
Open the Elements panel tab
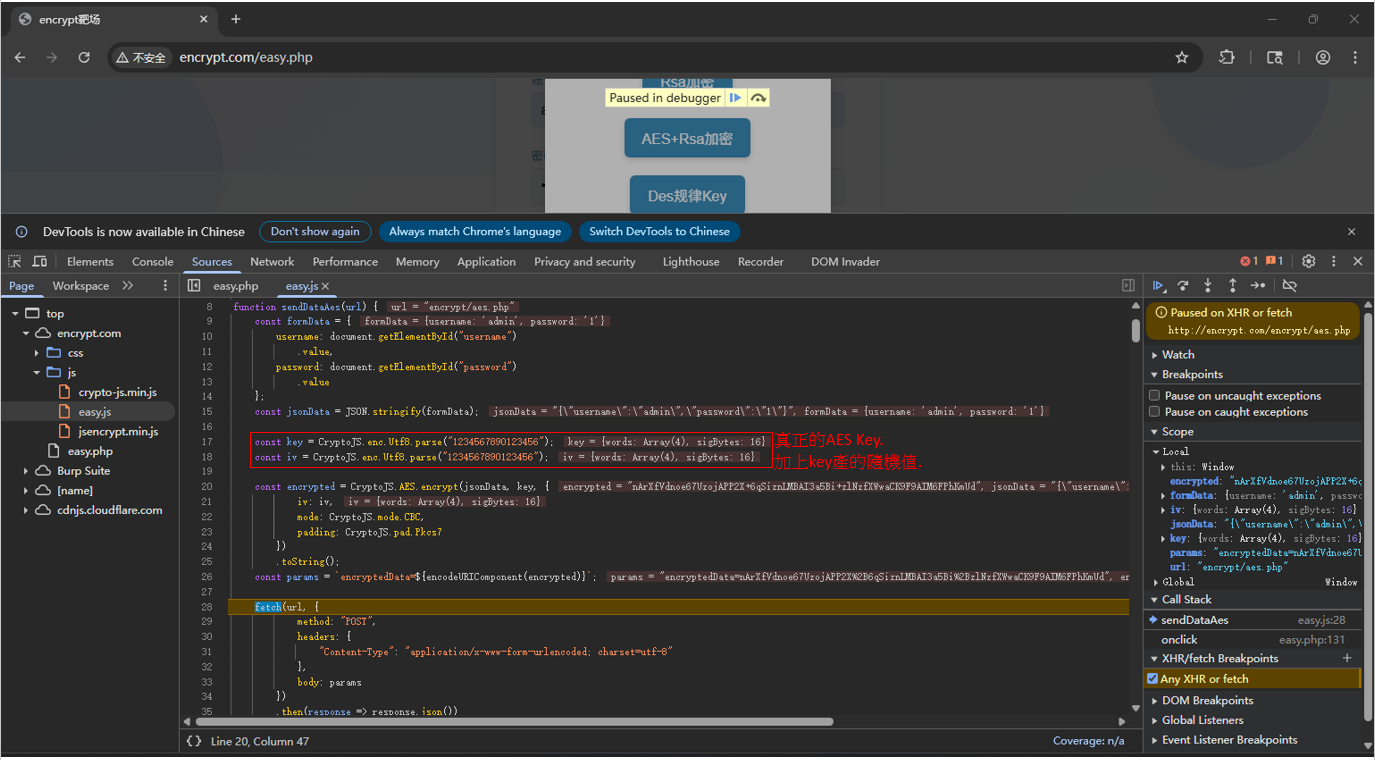point(90,262)
